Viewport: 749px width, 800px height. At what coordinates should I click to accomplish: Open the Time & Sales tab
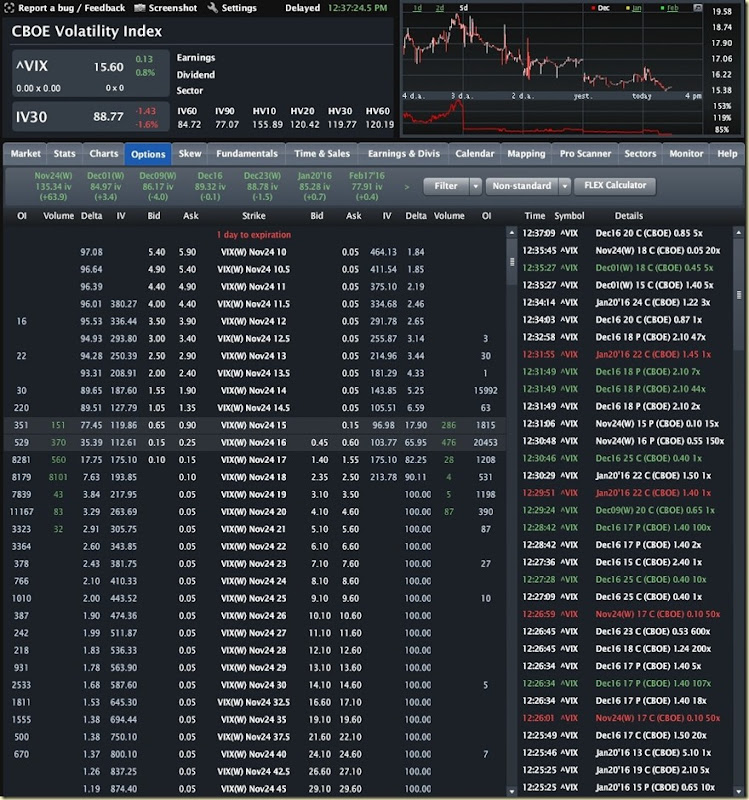pos(322,154)
